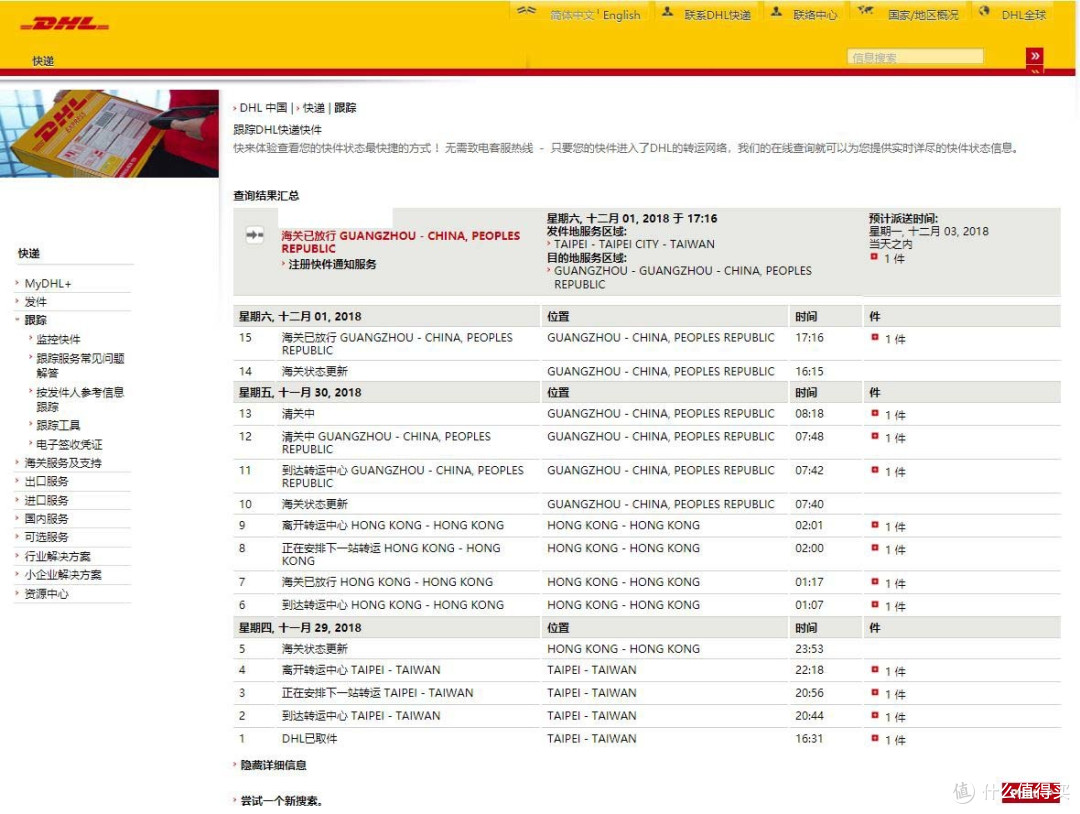Click the world map icon for 国家/地区概况
The width and height of the screenshot is (1080, 814).
(x=865, y=11)
